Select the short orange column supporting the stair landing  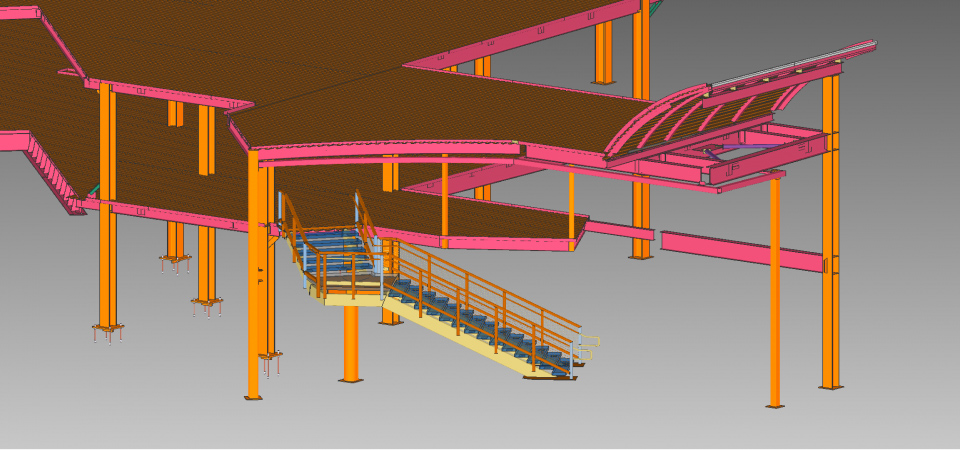(x=351, y=343)
